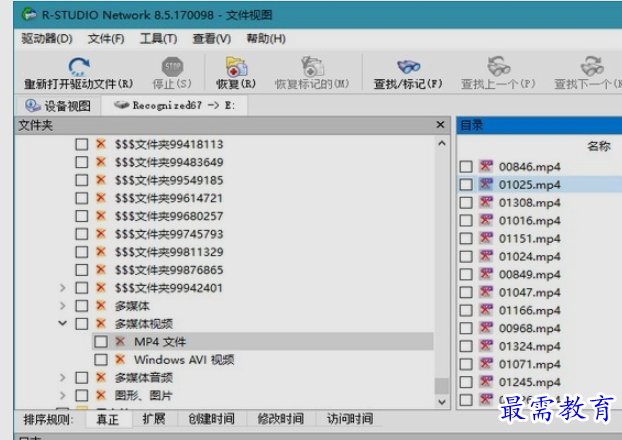
Task: Tick the checkbox for 多媒体视频
Action: pyautogui.click(x=82, y=324)
